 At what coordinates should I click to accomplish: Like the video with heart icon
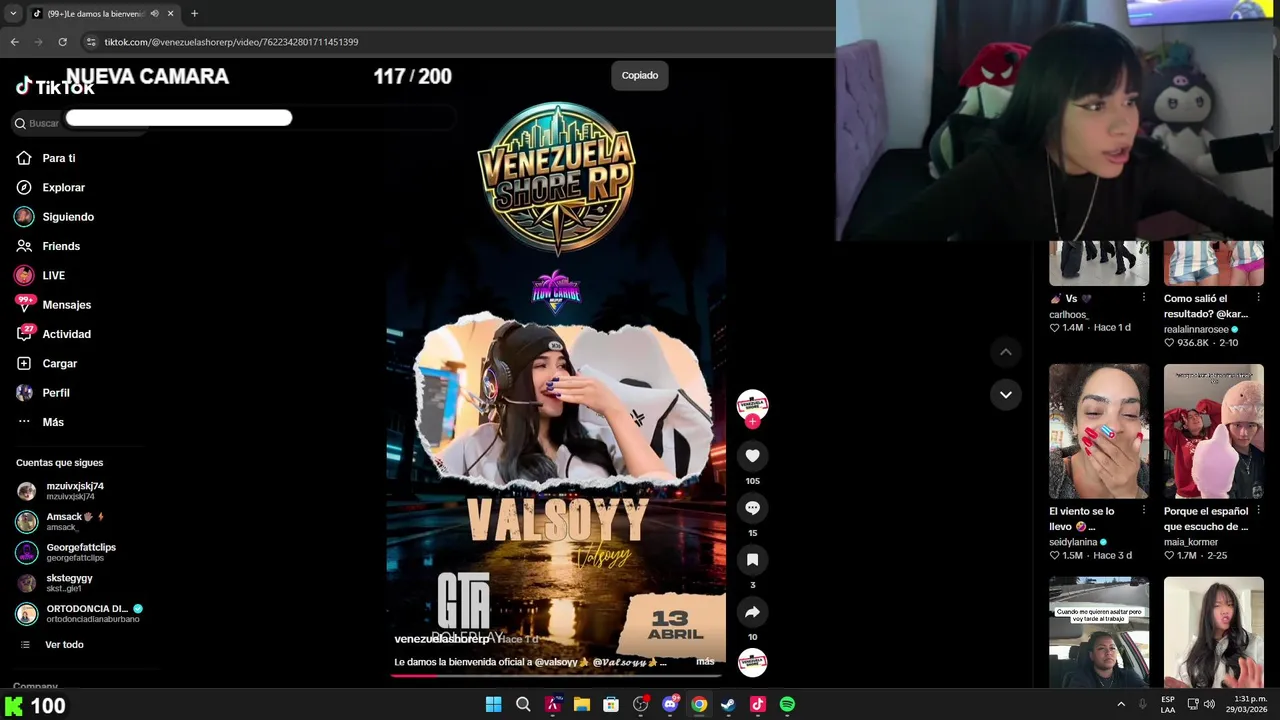click(752, 456)
